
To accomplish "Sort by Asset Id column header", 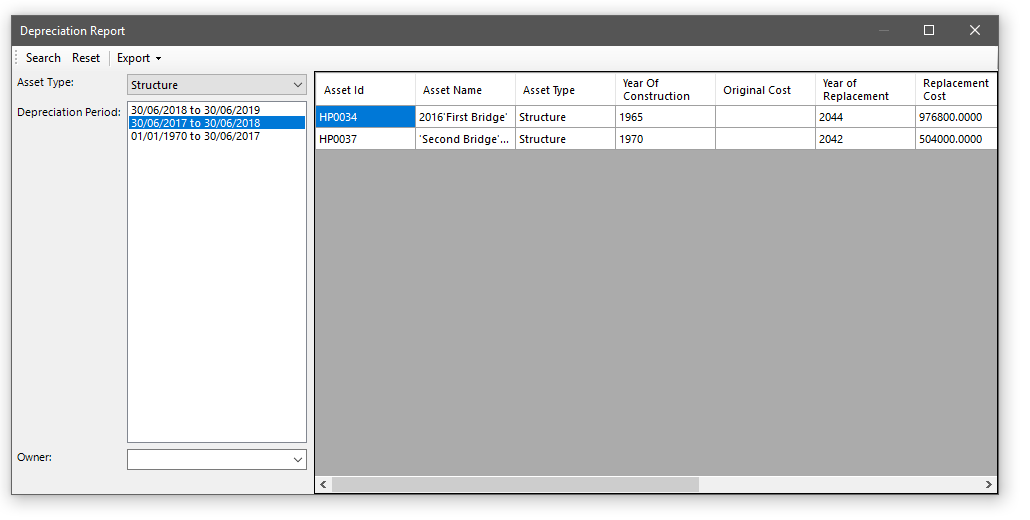I will click(364, 90).
